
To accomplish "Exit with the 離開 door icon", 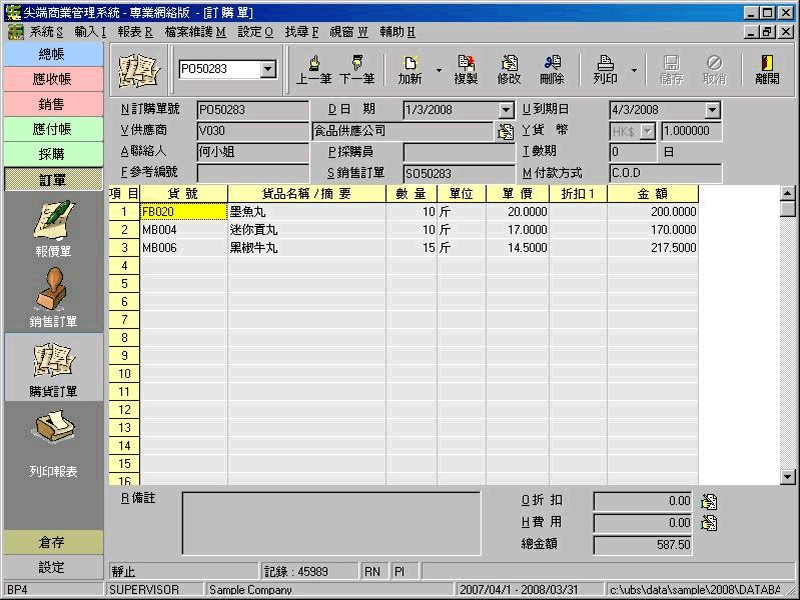I will [x=768, y=68].
